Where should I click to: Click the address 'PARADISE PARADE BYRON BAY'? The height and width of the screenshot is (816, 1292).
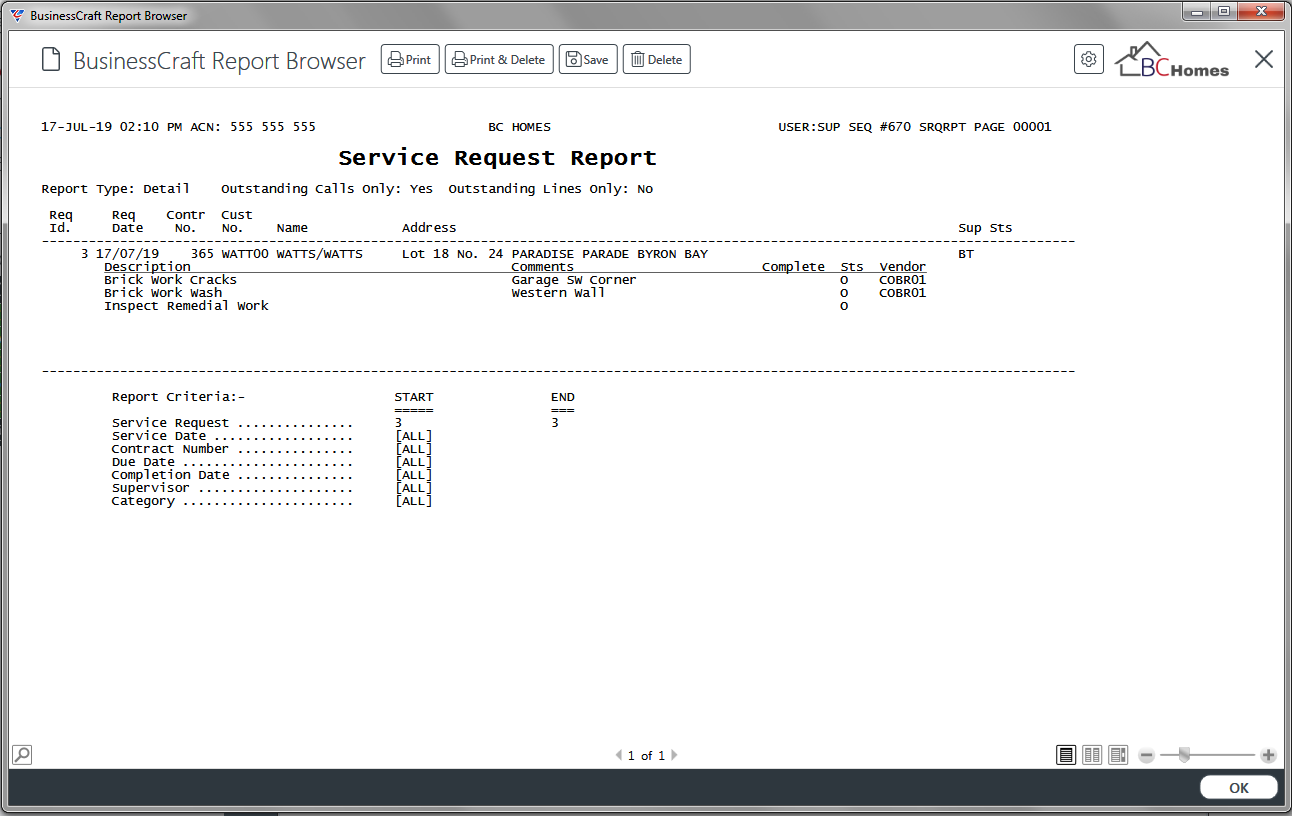click(609, 254)
